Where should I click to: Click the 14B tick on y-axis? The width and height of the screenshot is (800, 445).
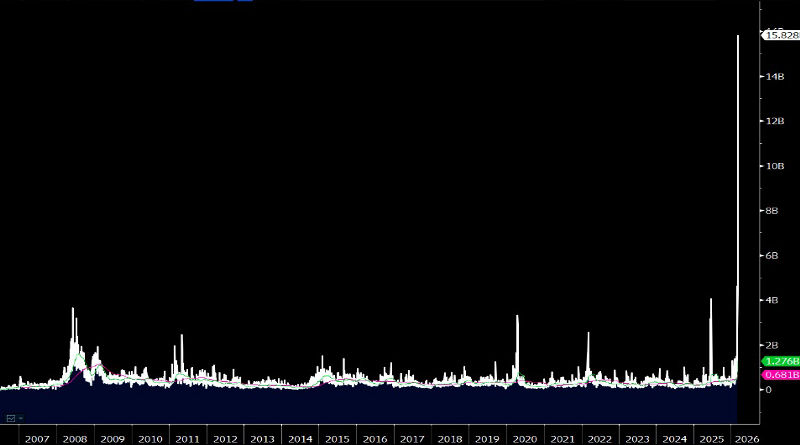click(775, 77)
